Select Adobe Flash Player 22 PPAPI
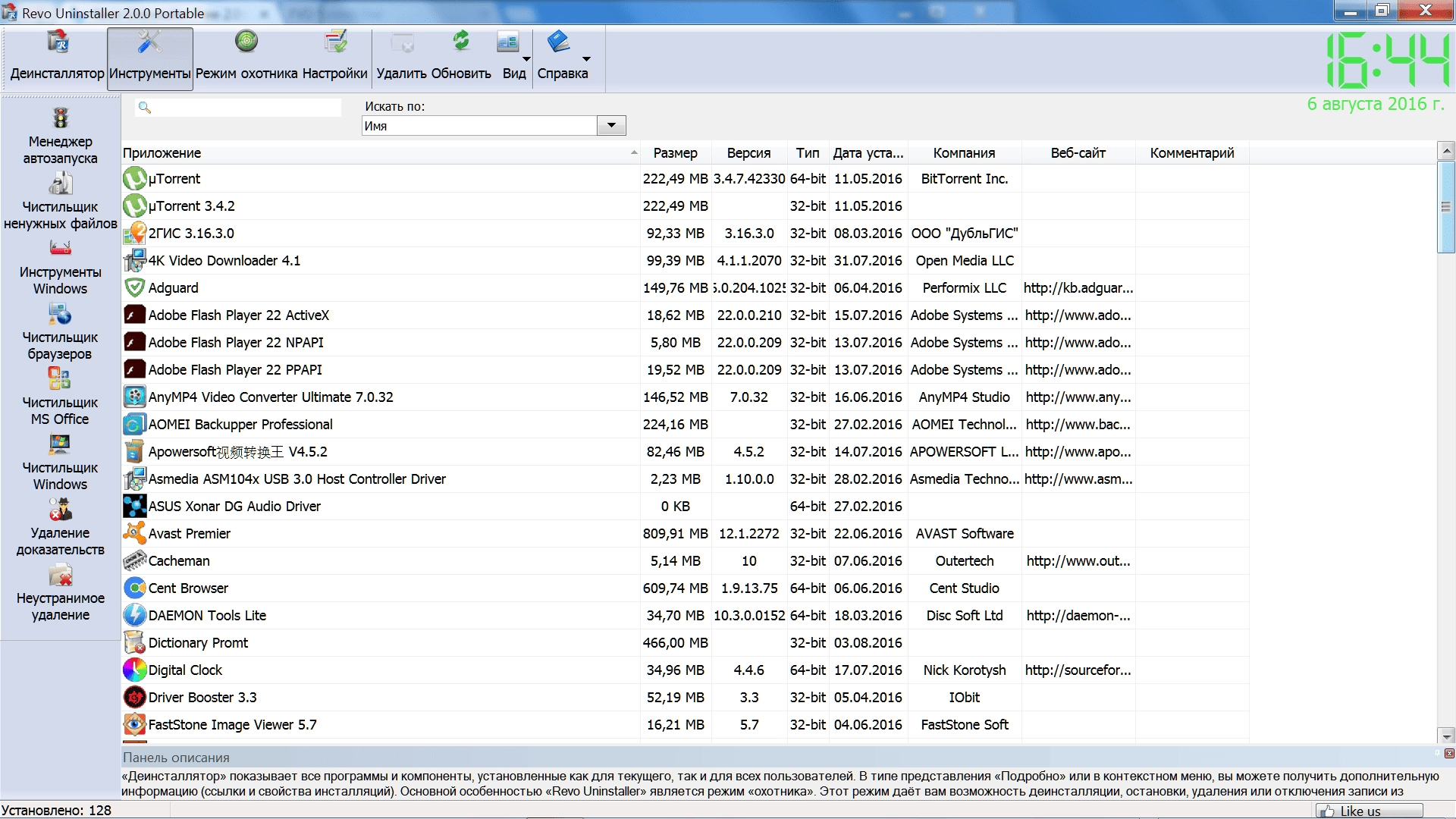 point(686,370)
